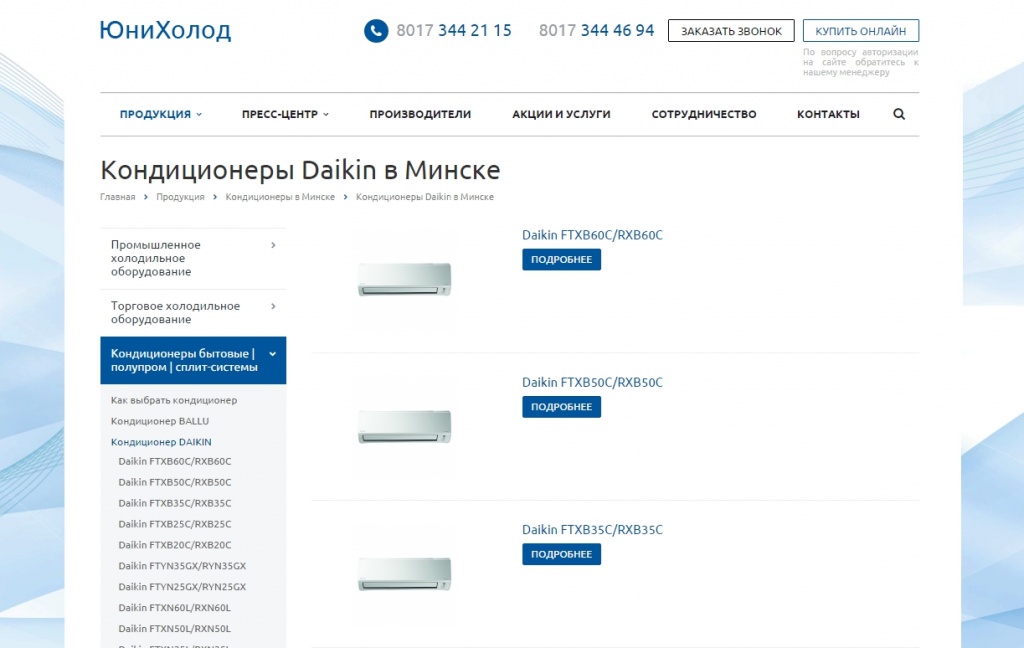Select Daikin FTXB60C/RXB60C in sidebar

pos(175,461)
